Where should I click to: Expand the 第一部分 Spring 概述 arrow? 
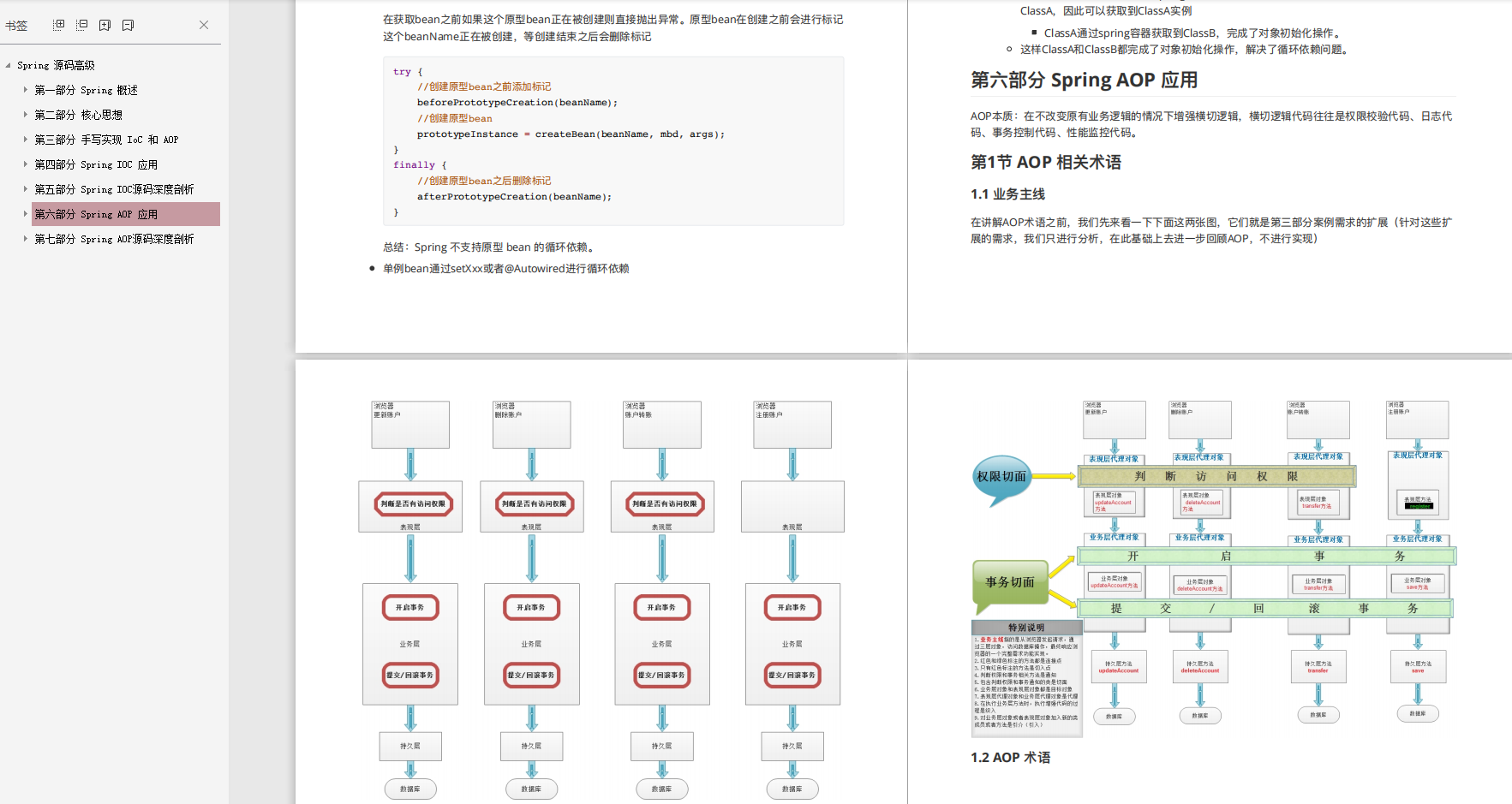pyautogui.click(x=26, y=89)
